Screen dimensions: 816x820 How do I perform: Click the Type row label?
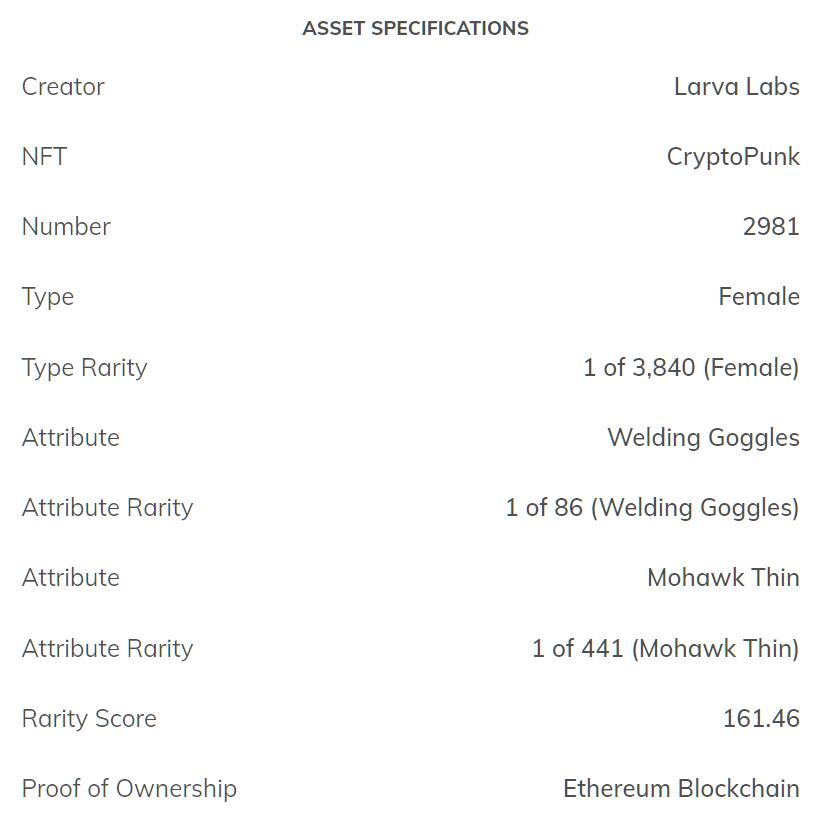48,297
